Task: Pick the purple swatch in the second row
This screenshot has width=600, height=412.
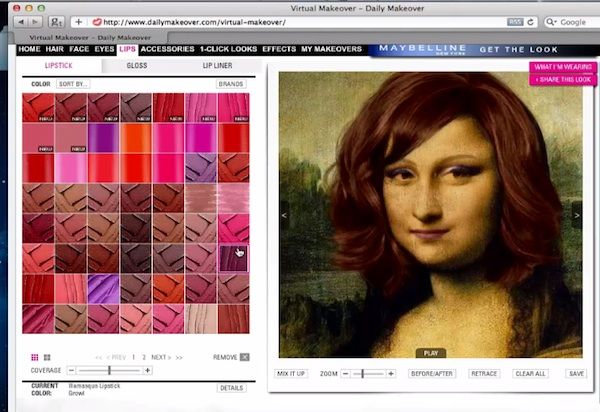Action: pos(103,138)
